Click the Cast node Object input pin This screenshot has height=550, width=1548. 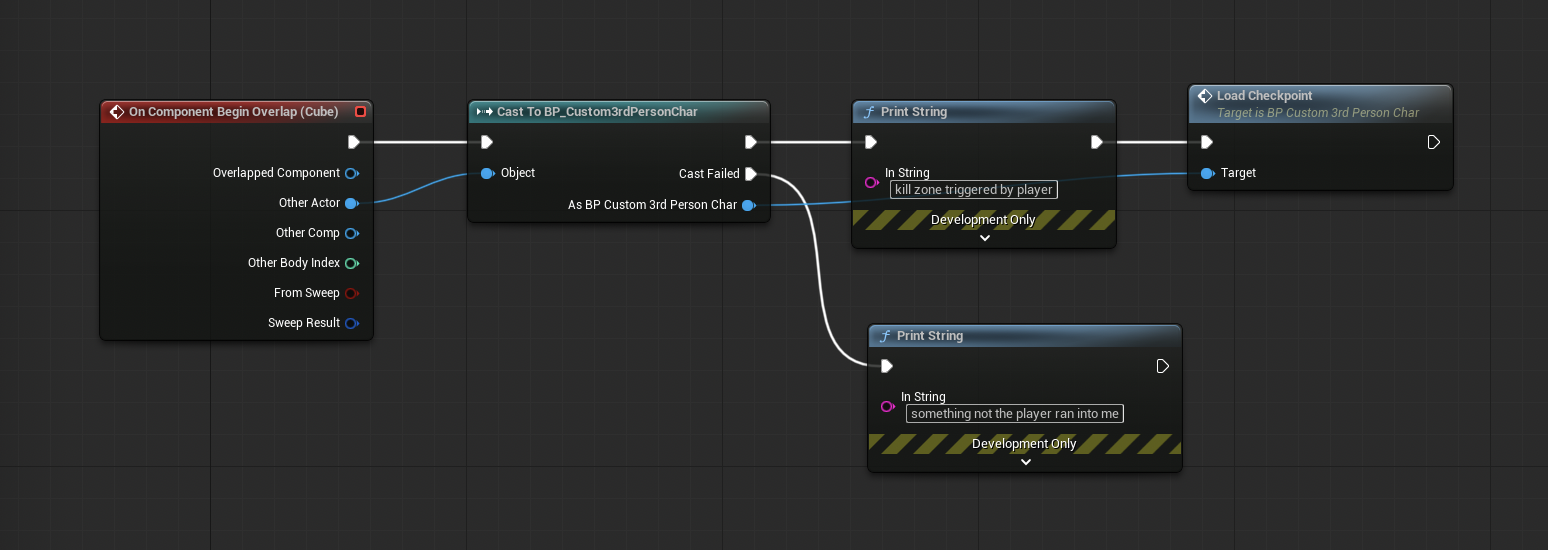coord(487,173)
